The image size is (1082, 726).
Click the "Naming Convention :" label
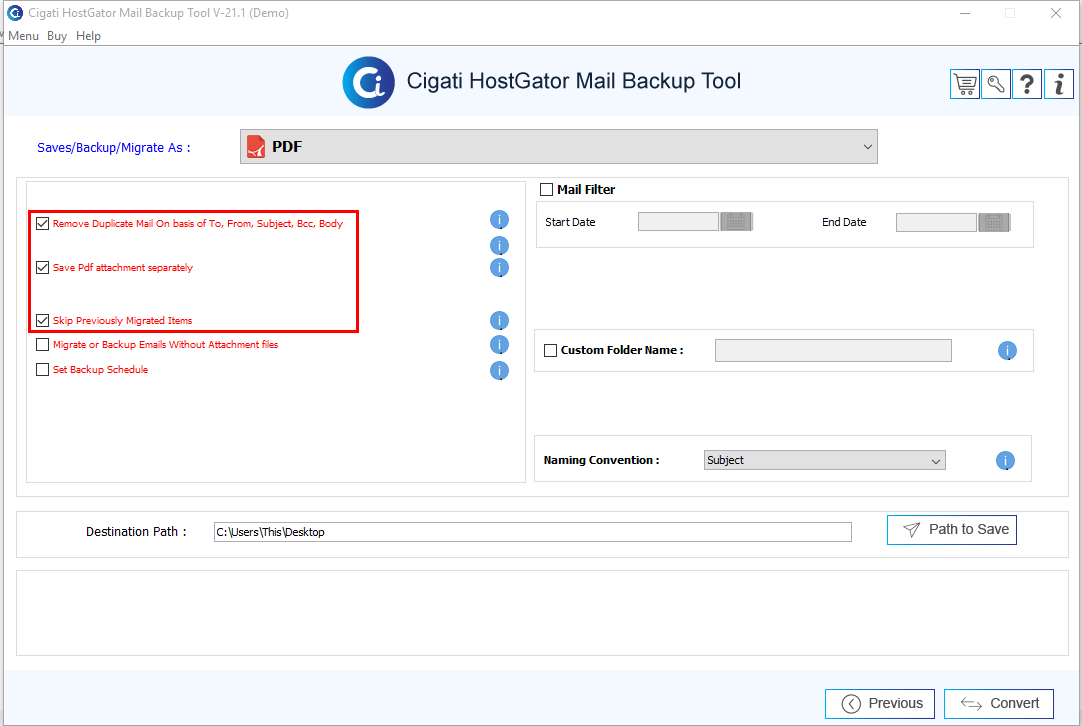602,460
